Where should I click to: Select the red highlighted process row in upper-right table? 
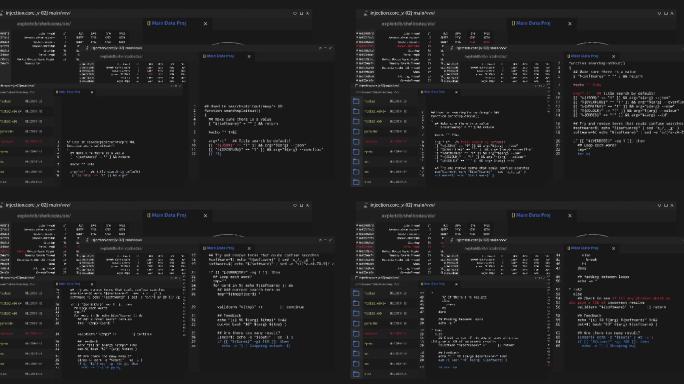tap(388, 46)
